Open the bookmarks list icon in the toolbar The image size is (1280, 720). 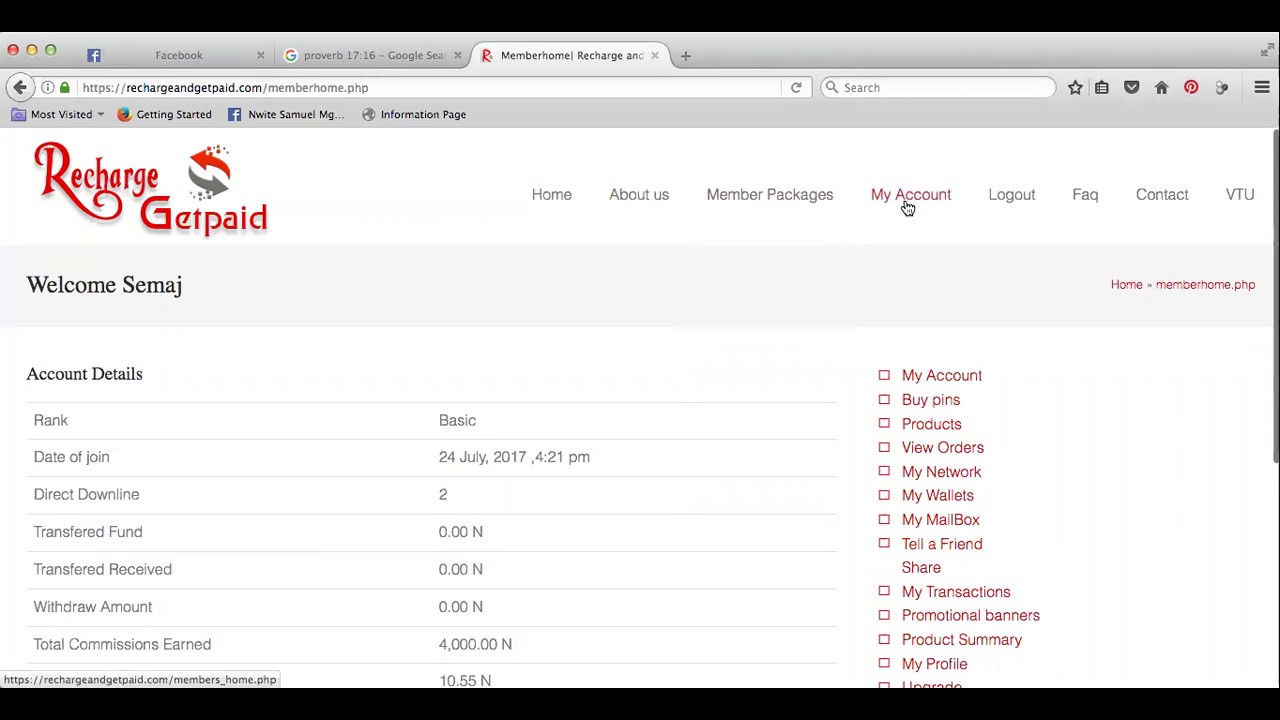[x=1102, y=87]
